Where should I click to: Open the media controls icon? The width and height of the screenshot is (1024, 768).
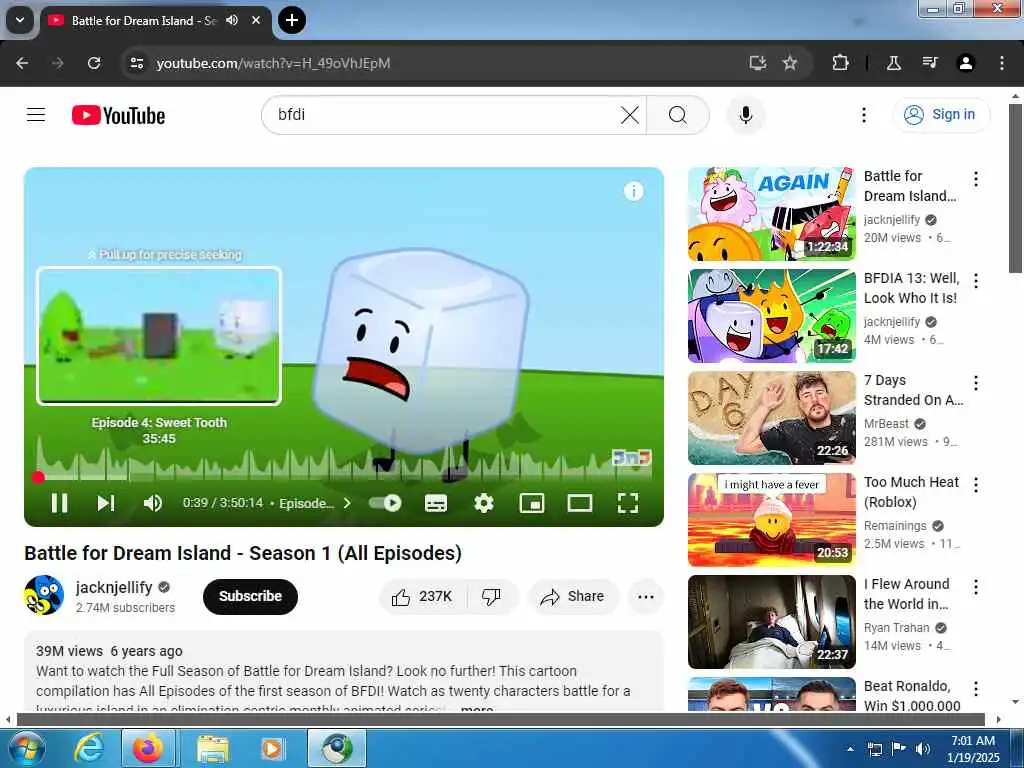pos(930,63)
